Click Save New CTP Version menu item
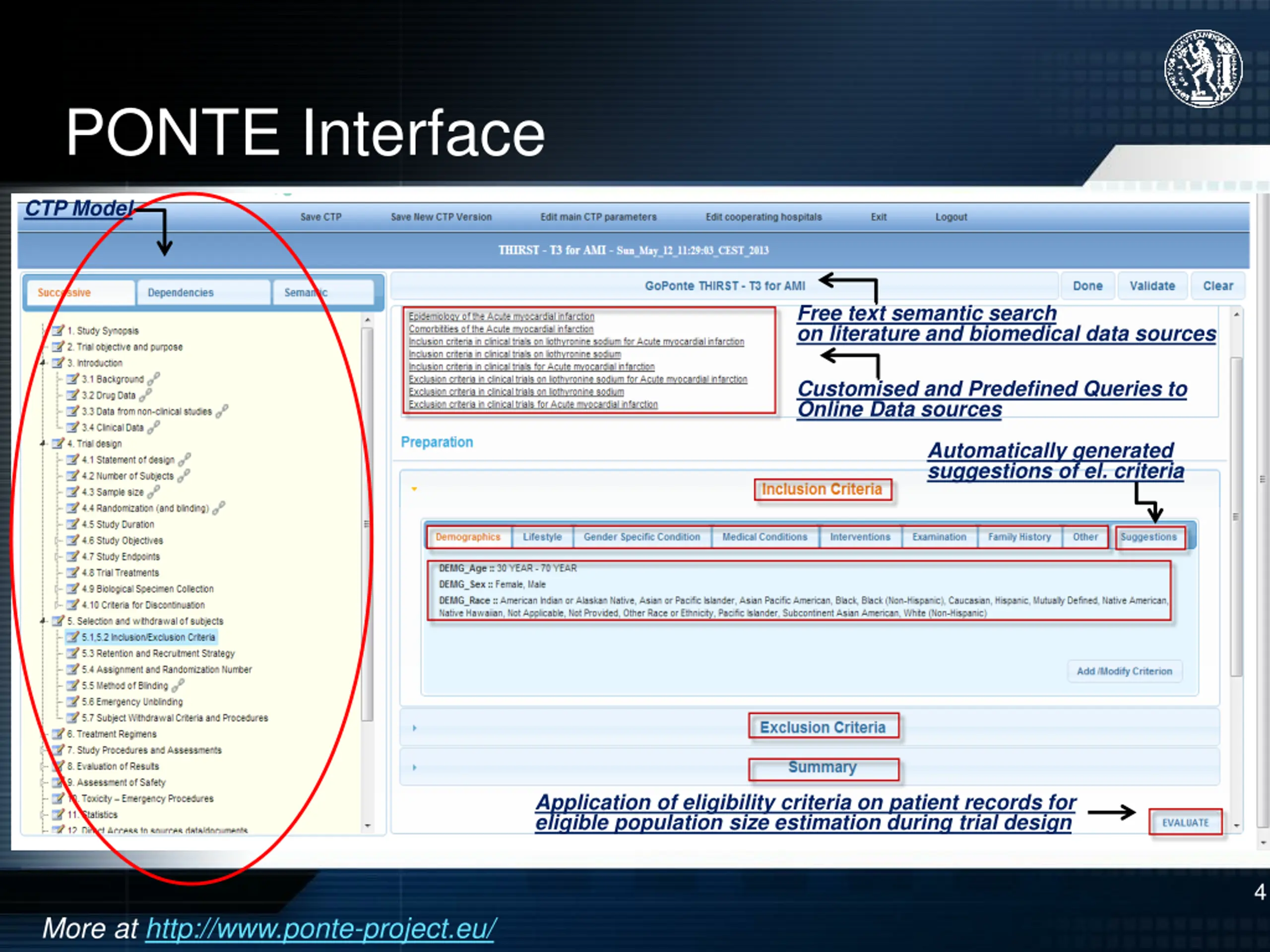Image resolution: width=1270 pixels, height=952 pixels. pos(442,217)
